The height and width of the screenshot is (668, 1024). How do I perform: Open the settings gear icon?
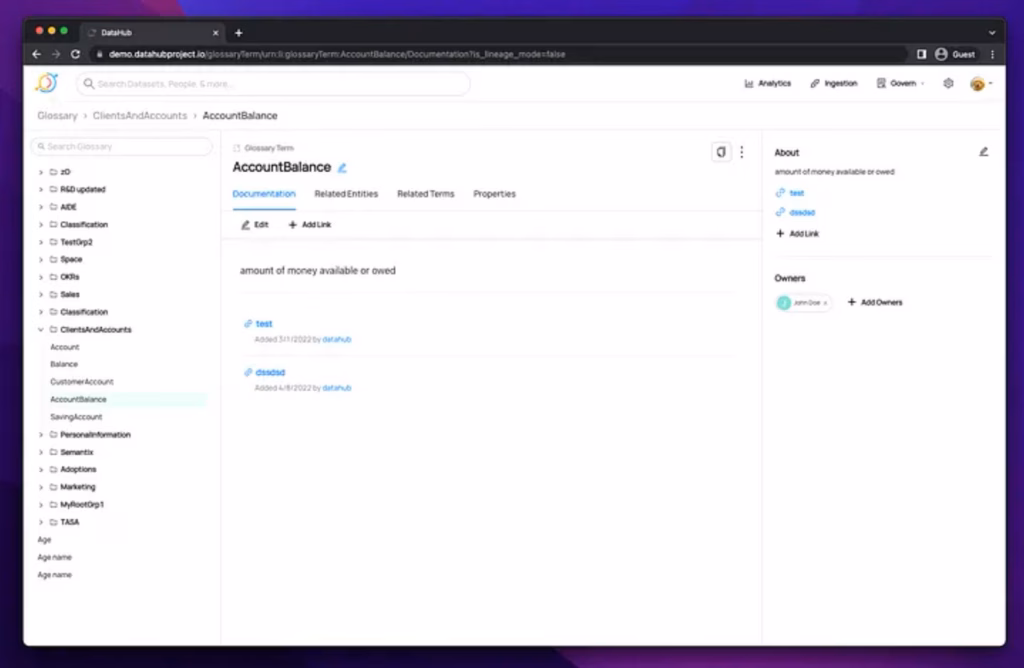[948, 84]
